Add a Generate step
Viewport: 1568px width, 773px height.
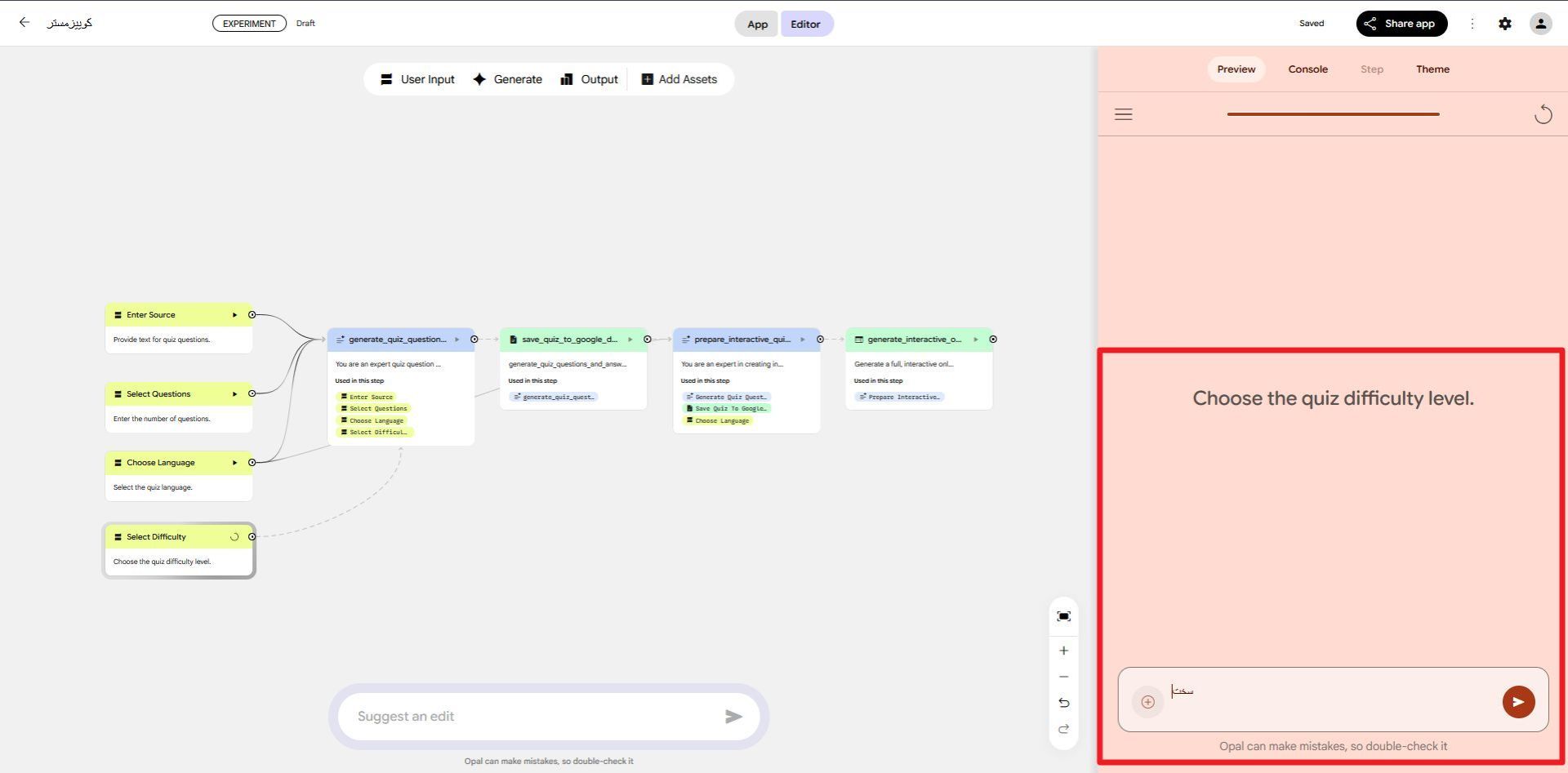click(x=507, y=79)
